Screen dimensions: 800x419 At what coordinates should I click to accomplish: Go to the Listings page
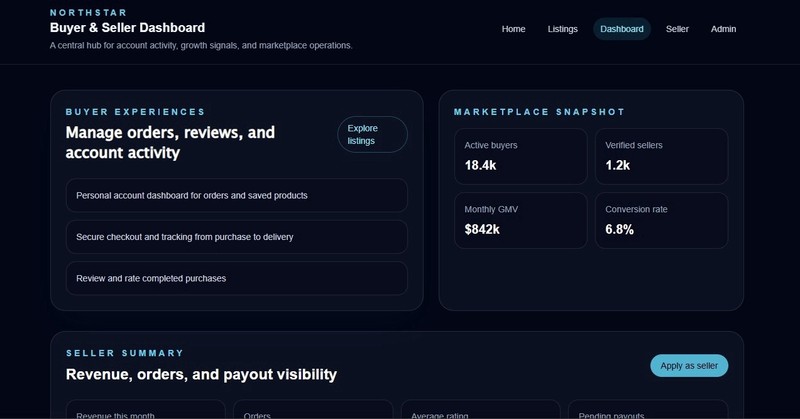[562, 29]
